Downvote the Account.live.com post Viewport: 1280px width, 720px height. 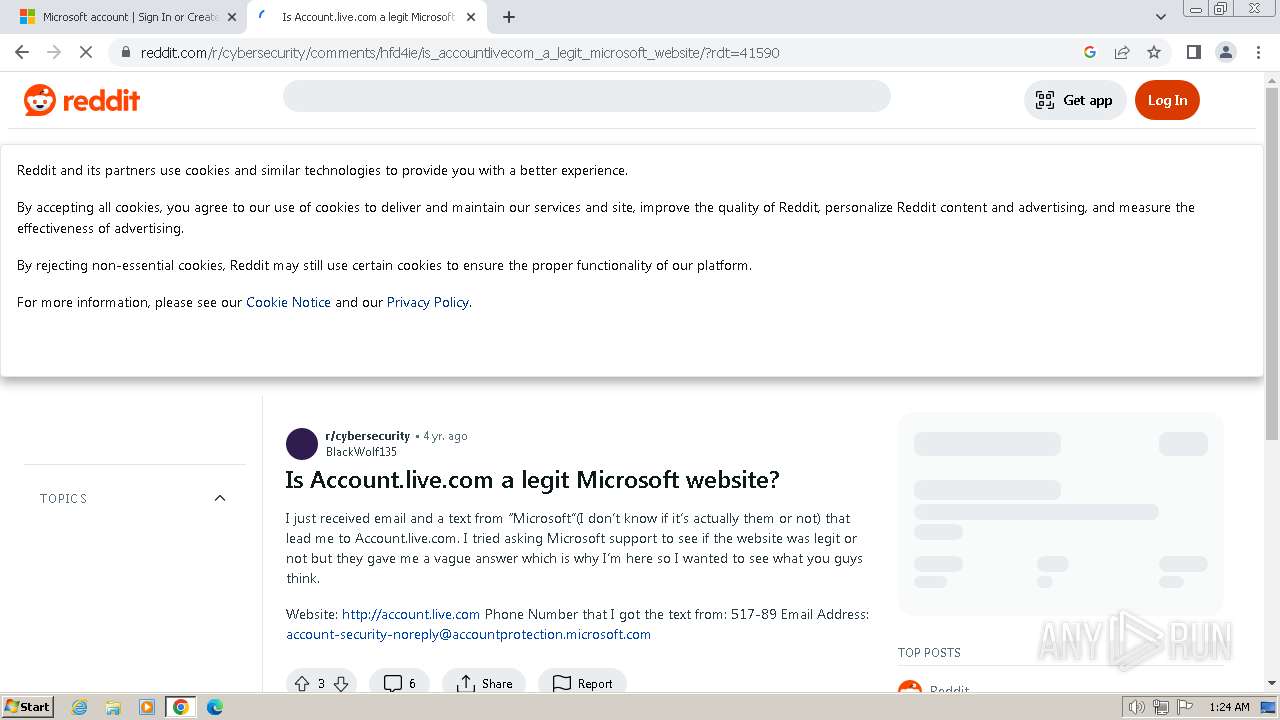coord(341,684)
